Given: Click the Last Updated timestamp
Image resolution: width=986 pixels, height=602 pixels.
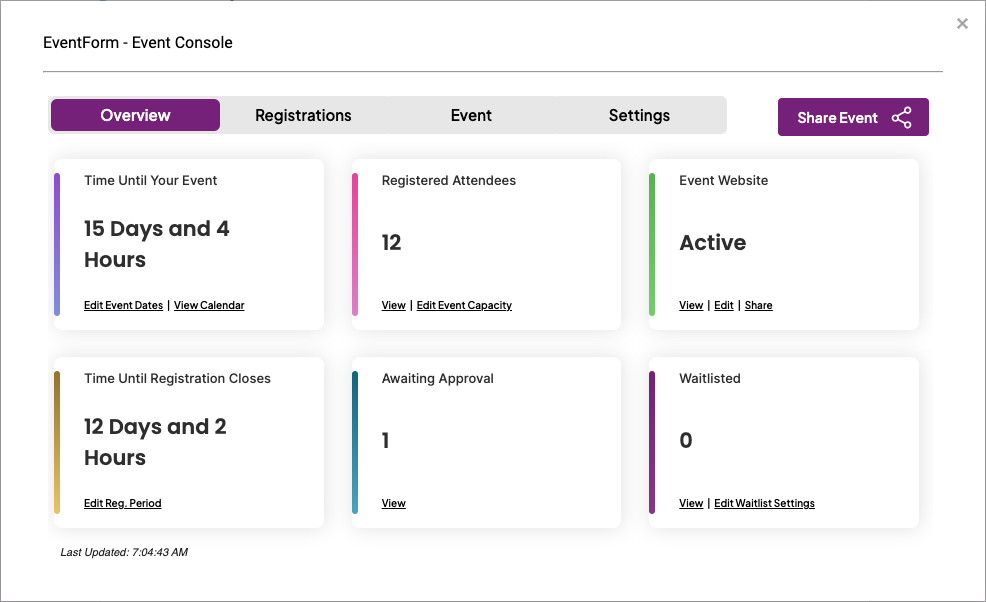Looking at the screenshot, I should tap(122, 552).
